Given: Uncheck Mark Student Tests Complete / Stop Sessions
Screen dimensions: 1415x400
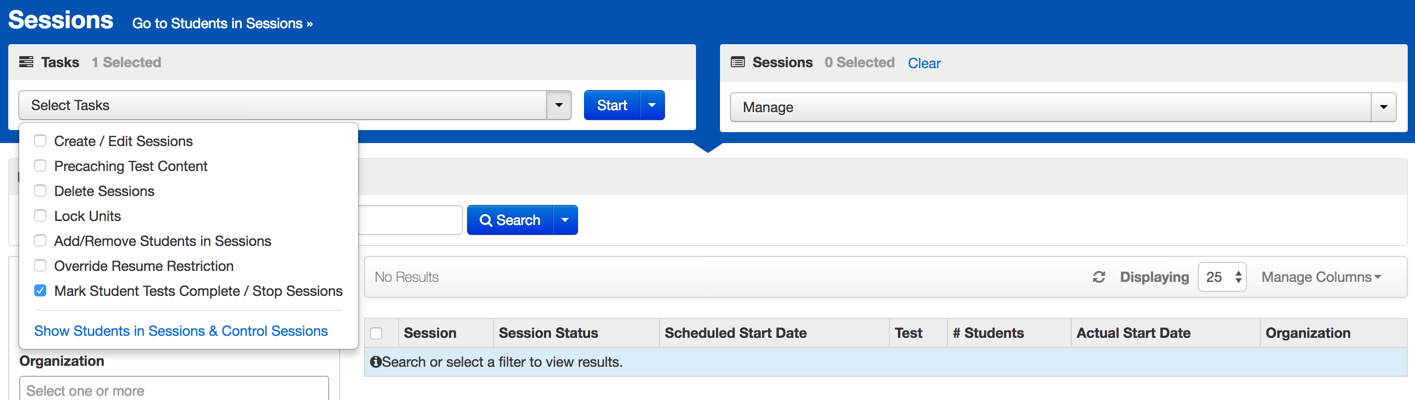Looking at the screenshot, I should click(x=41, y=291).
